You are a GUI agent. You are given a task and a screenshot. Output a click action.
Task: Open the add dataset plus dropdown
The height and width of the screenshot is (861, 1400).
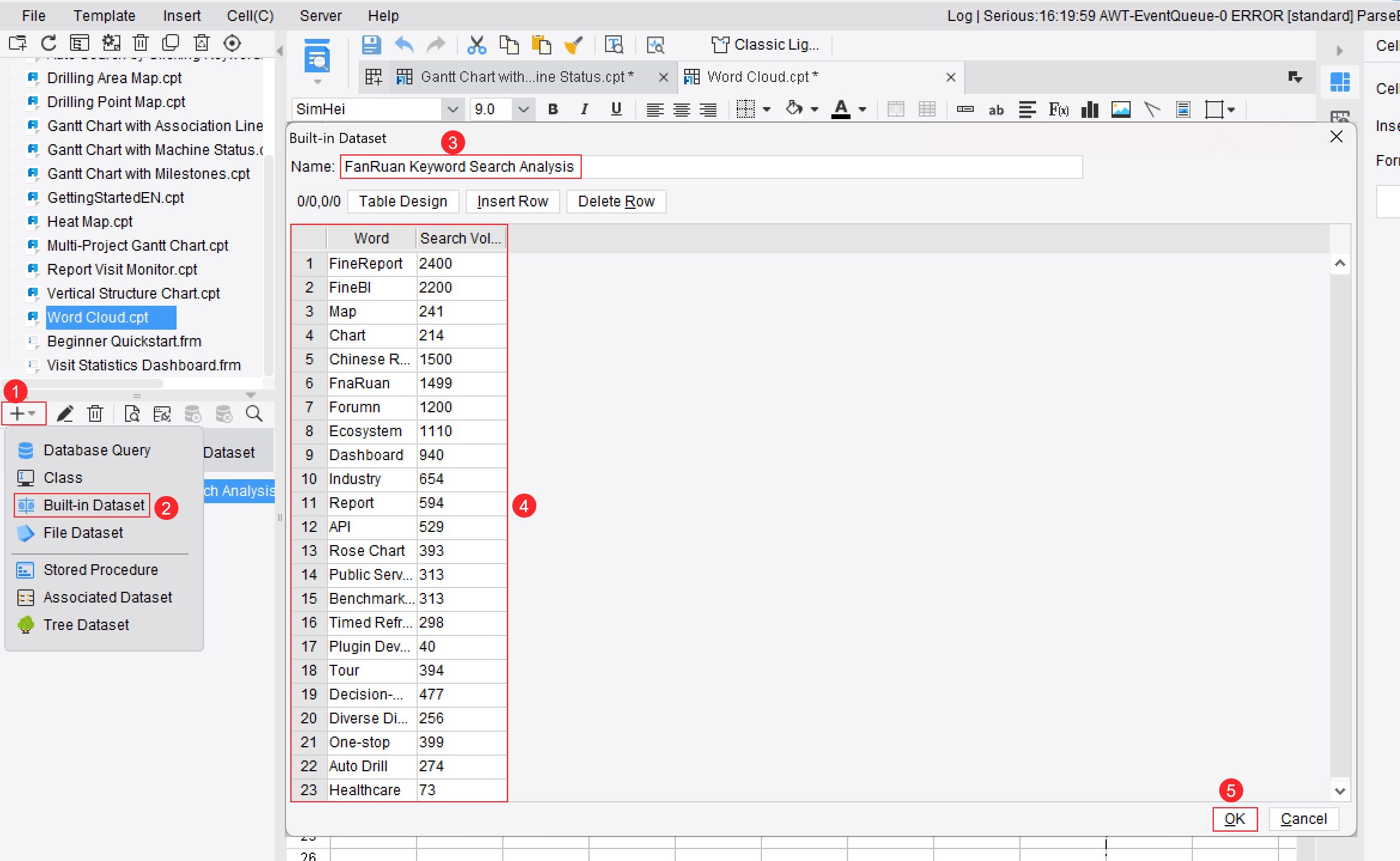[x=24, y=413]
